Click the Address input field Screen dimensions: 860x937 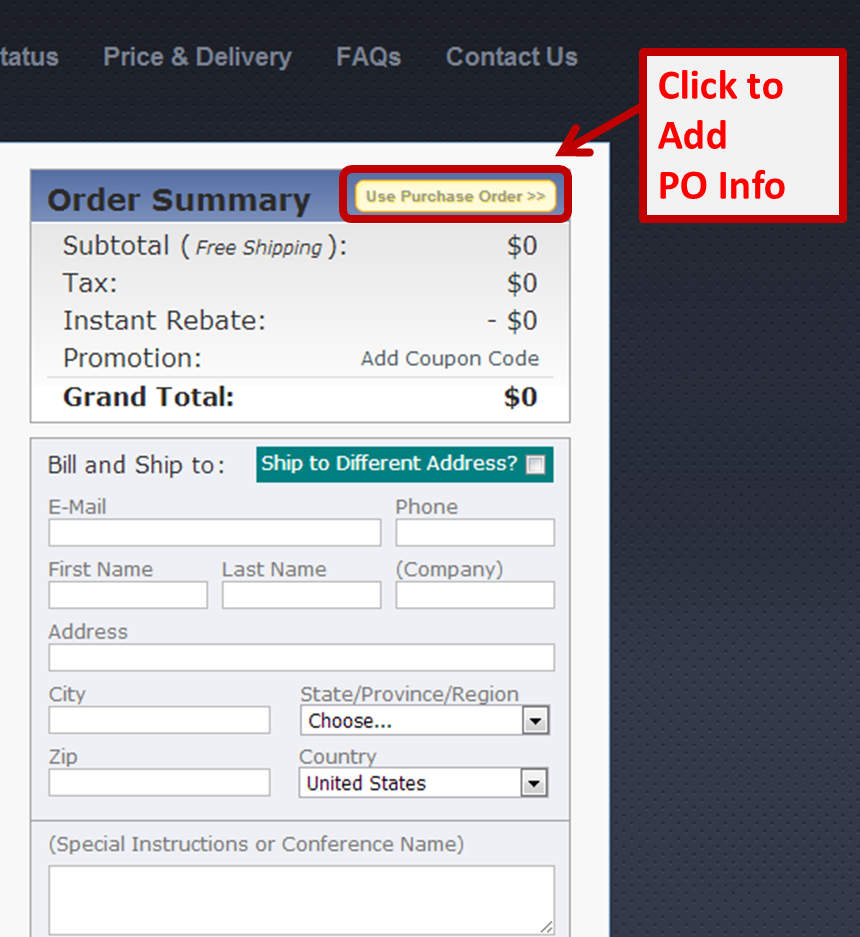click(x=301, y=657)
